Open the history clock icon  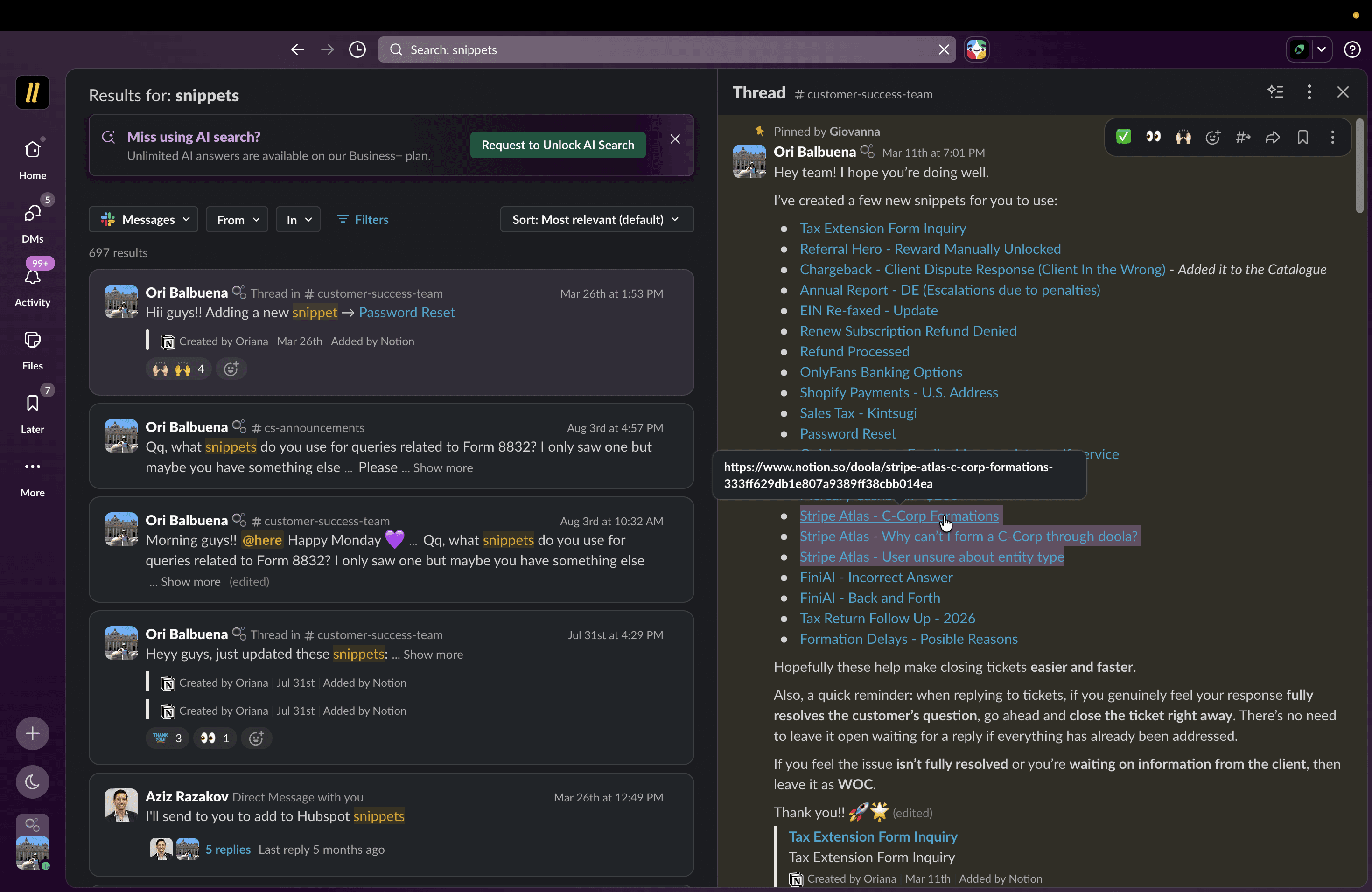[357, 49]
